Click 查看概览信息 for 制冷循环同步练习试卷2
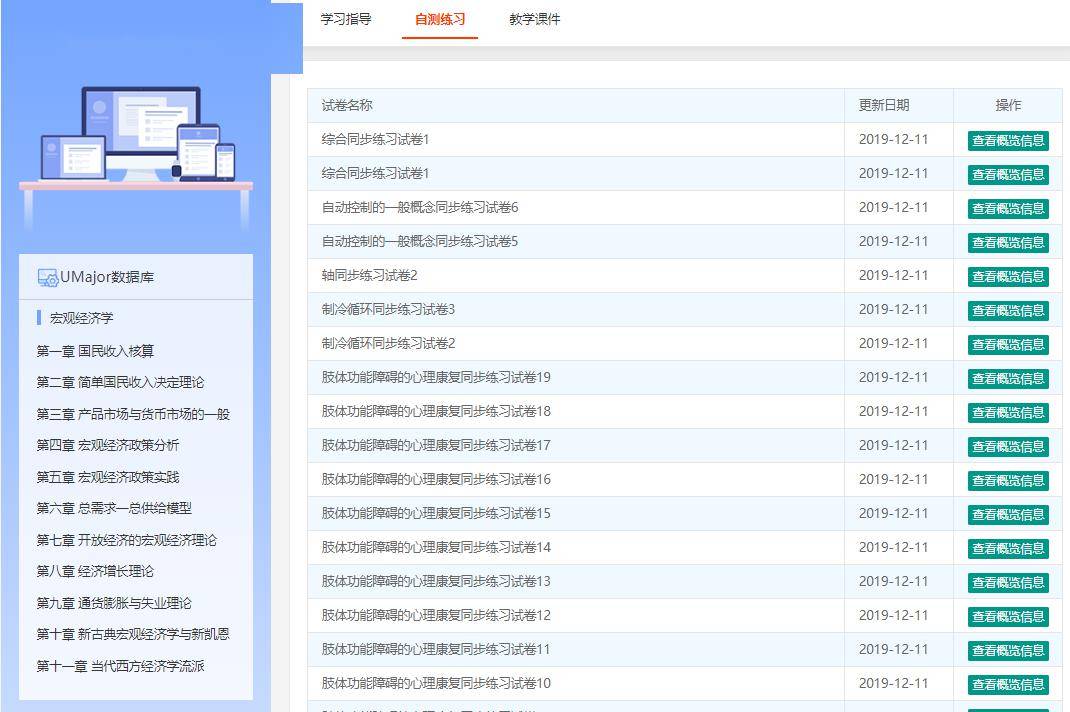The image size is (1070, 712). [x=1008, y=345]
